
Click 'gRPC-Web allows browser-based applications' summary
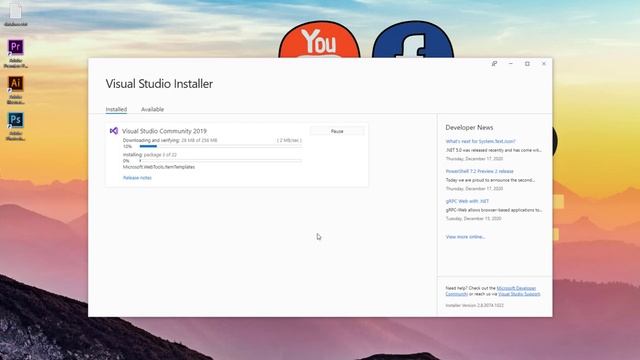494,210
